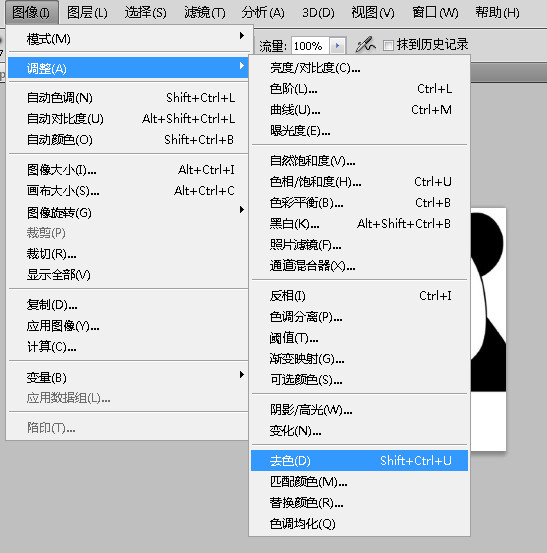Open the 选择(S) menu

point(145,13)
